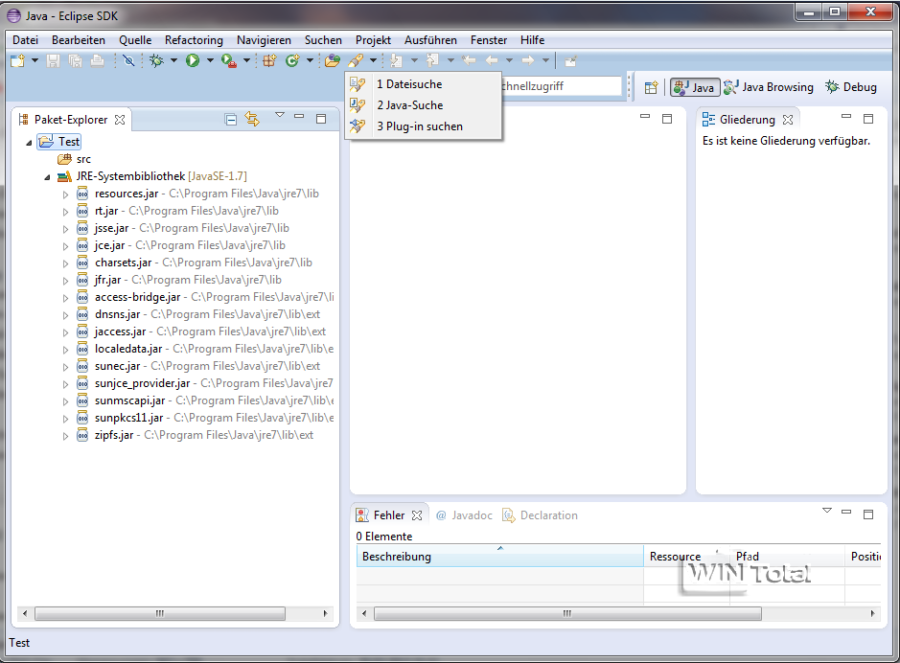
Task: Click the Save disk icon
Action: 53,60
